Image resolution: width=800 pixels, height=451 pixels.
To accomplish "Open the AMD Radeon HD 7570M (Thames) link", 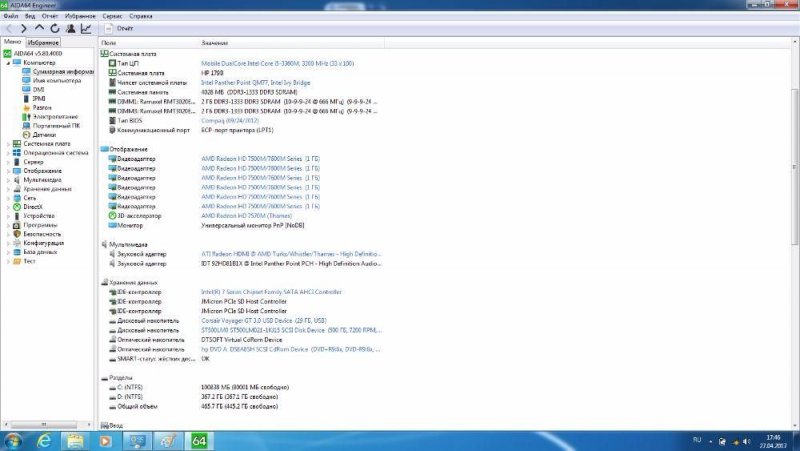I will 246,216.
